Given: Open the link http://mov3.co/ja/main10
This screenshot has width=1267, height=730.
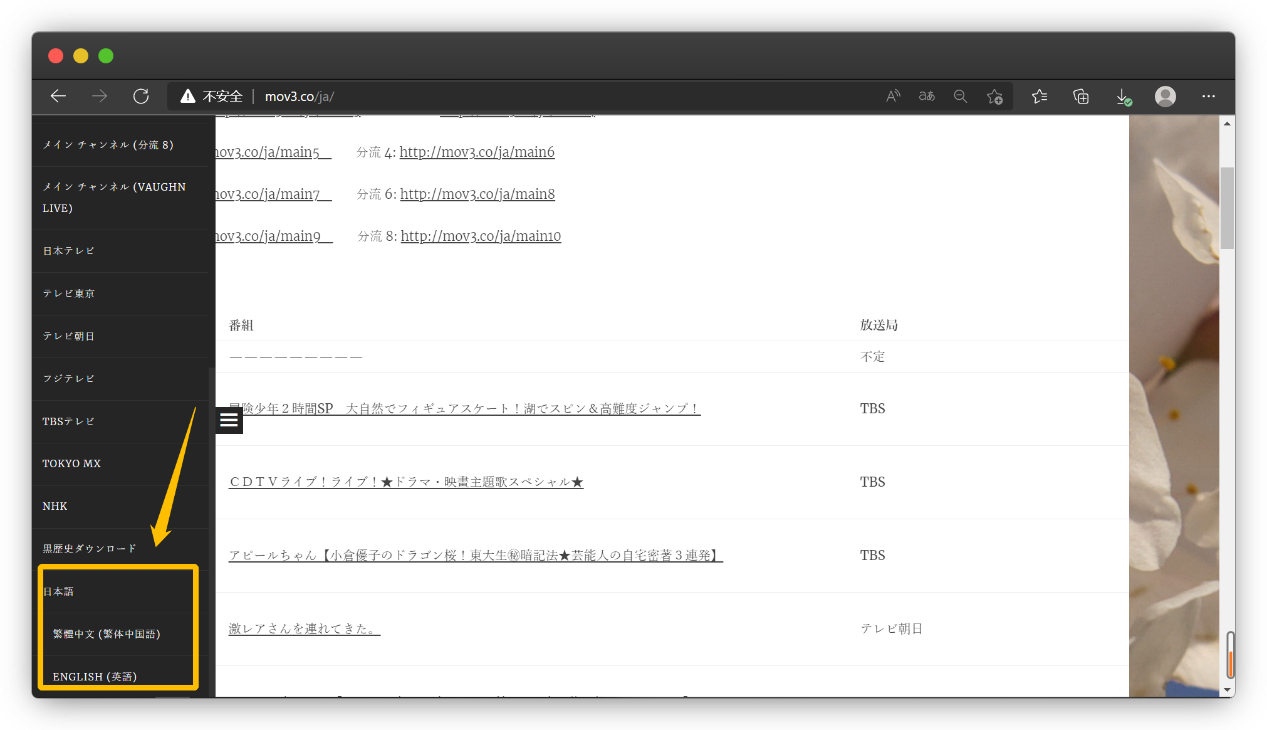Looking at the screenshot, I should [481, 236].
